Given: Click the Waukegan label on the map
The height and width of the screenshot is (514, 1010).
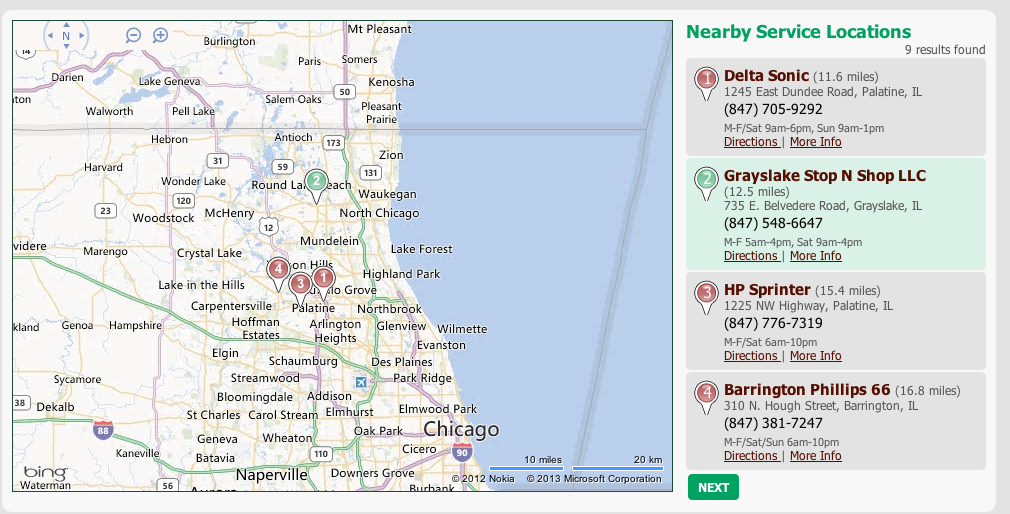Looking at the screenshot, I should click(x=387, y=194).
